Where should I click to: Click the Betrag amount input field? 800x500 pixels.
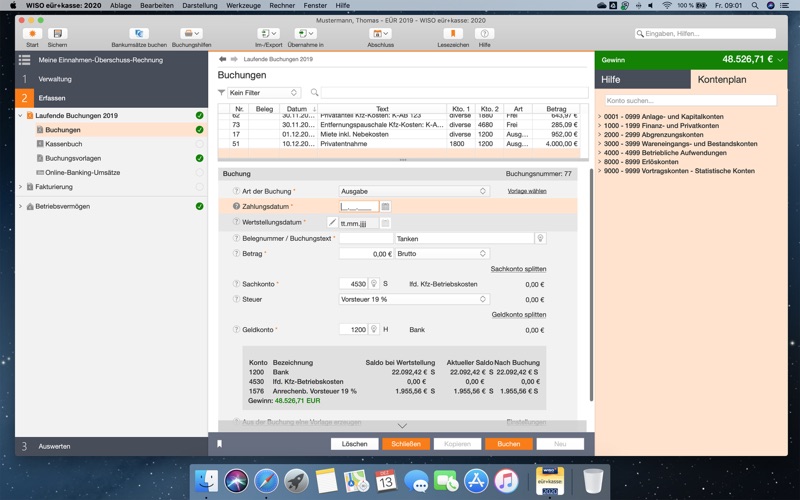pos(366,254)
